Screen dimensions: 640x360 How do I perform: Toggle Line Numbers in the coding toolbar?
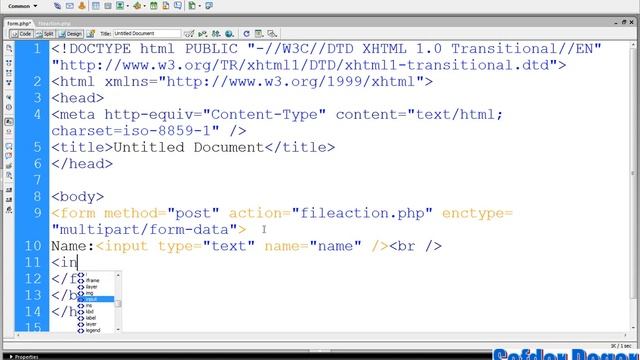[x=9, y=122]
